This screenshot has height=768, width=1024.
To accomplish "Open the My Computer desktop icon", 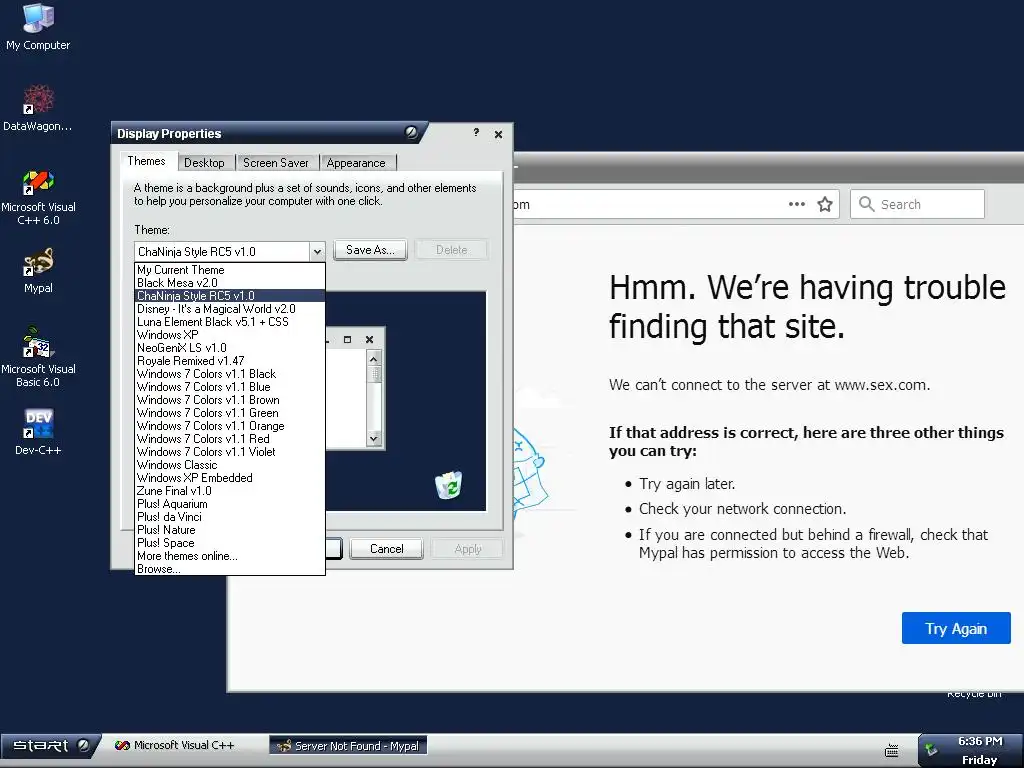I will click(x=38, y=27).
